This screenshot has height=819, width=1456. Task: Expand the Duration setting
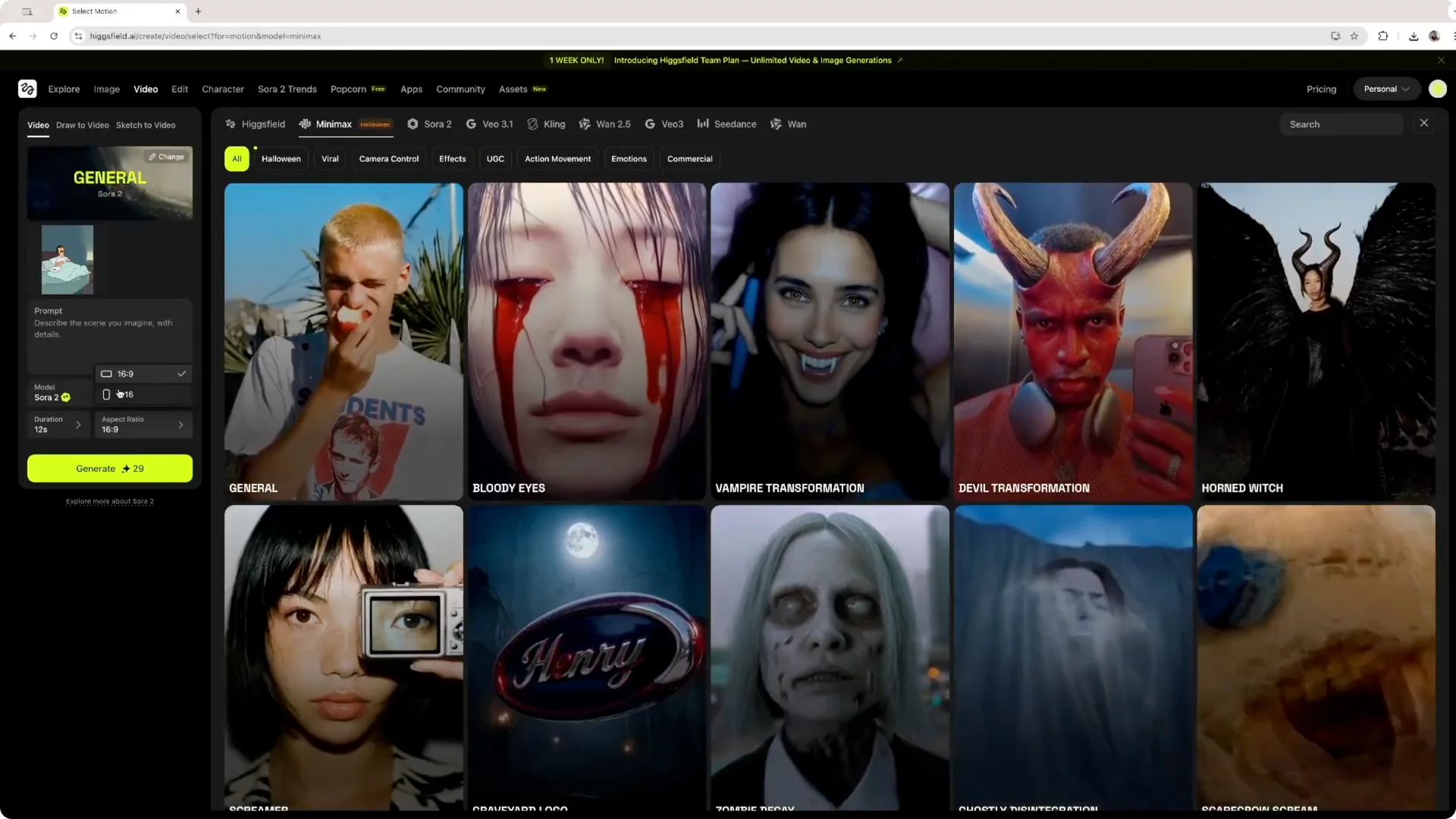[58, 425]
